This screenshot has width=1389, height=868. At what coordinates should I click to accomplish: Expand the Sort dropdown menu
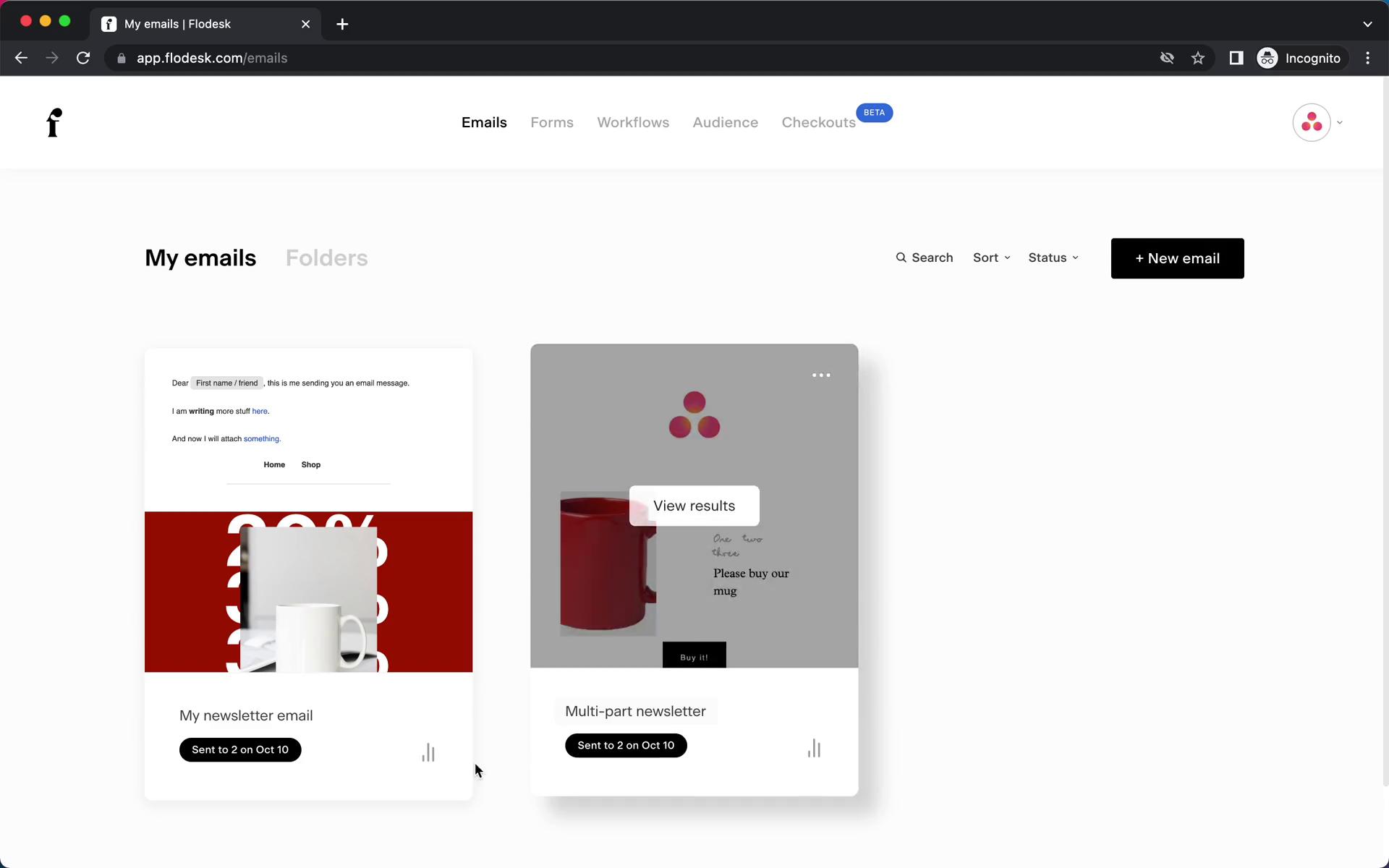(991, 258)
